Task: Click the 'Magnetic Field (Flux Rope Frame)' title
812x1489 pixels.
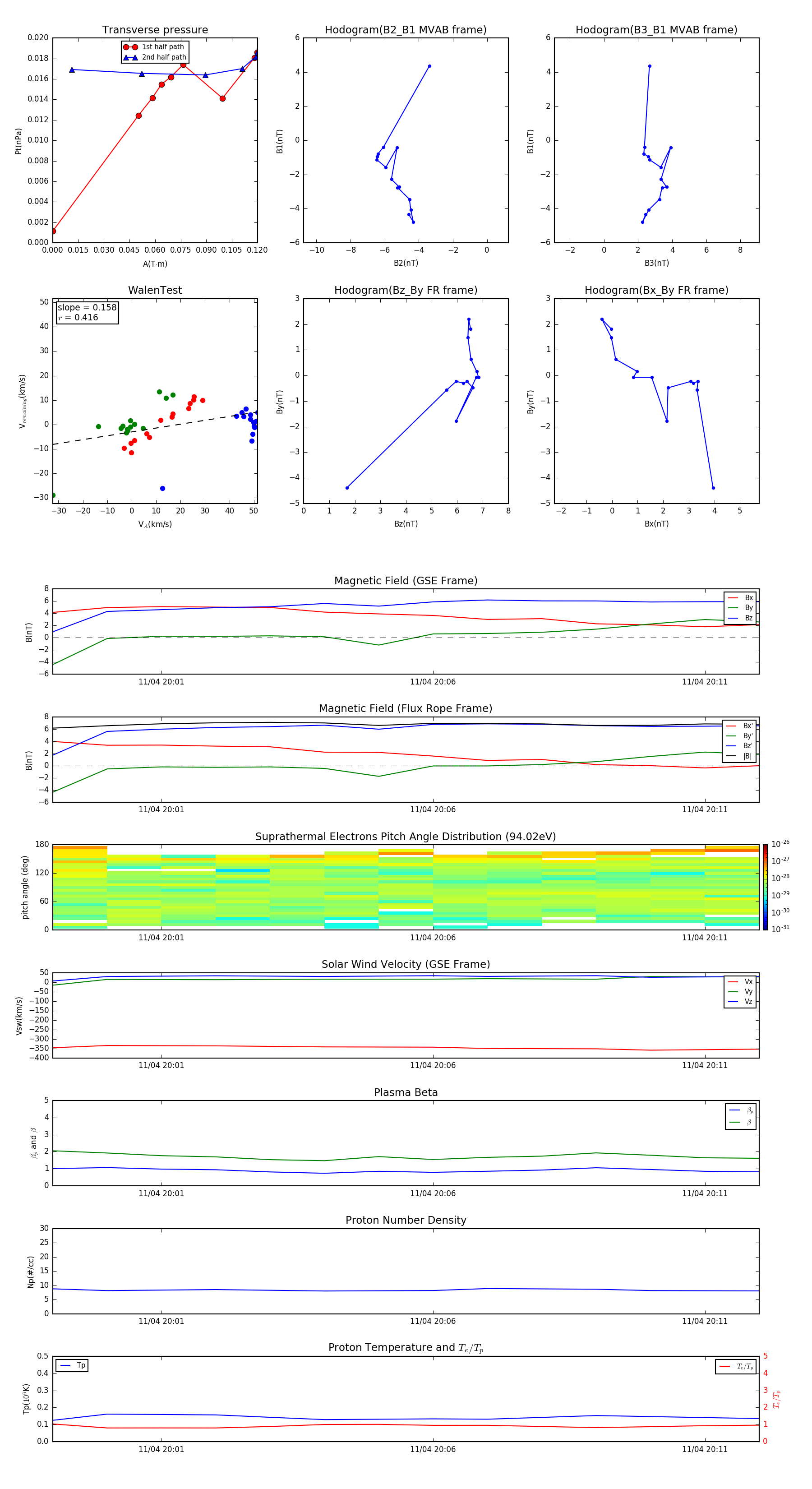Action: pos(406,709)
